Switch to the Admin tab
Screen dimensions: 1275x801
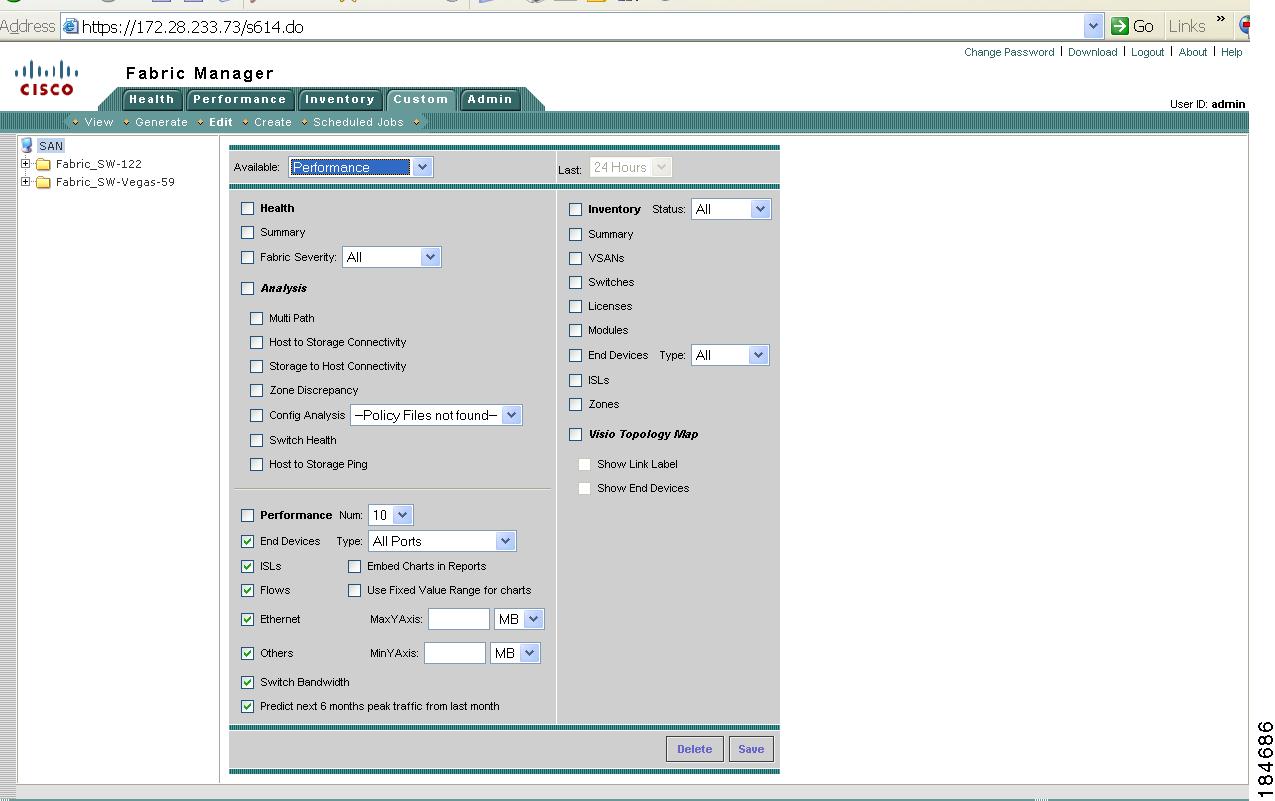(490, 99)
